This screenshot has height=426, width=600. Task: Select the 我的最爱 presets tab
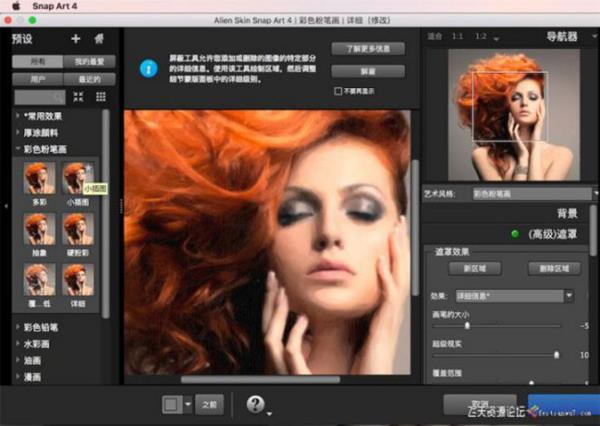pyautogui.click(x=87, y=62)
